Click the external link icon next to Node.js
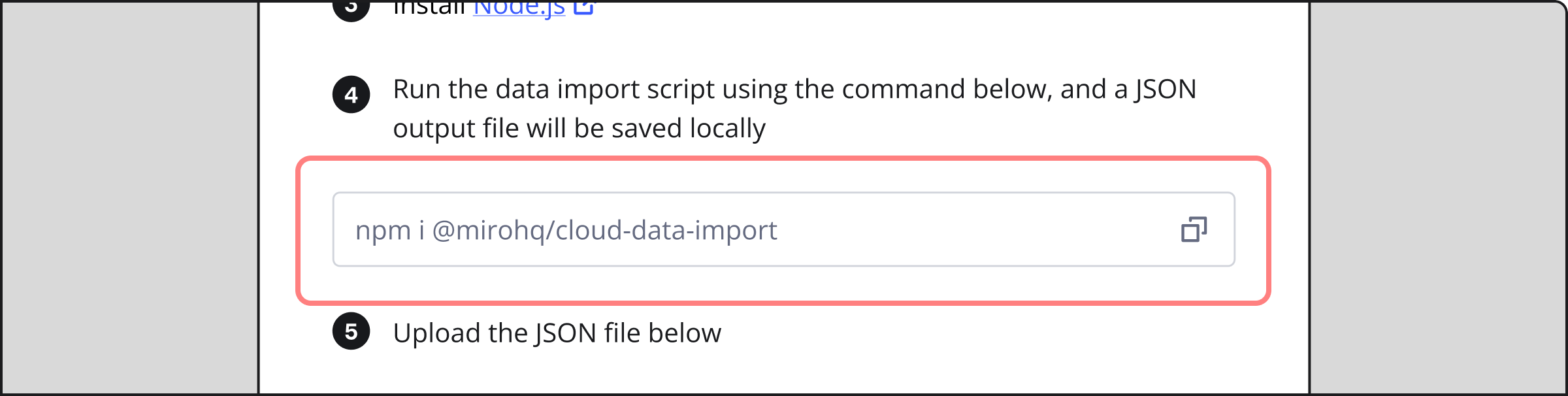The height and width of the screenshot is (396, 1568). 583,8
